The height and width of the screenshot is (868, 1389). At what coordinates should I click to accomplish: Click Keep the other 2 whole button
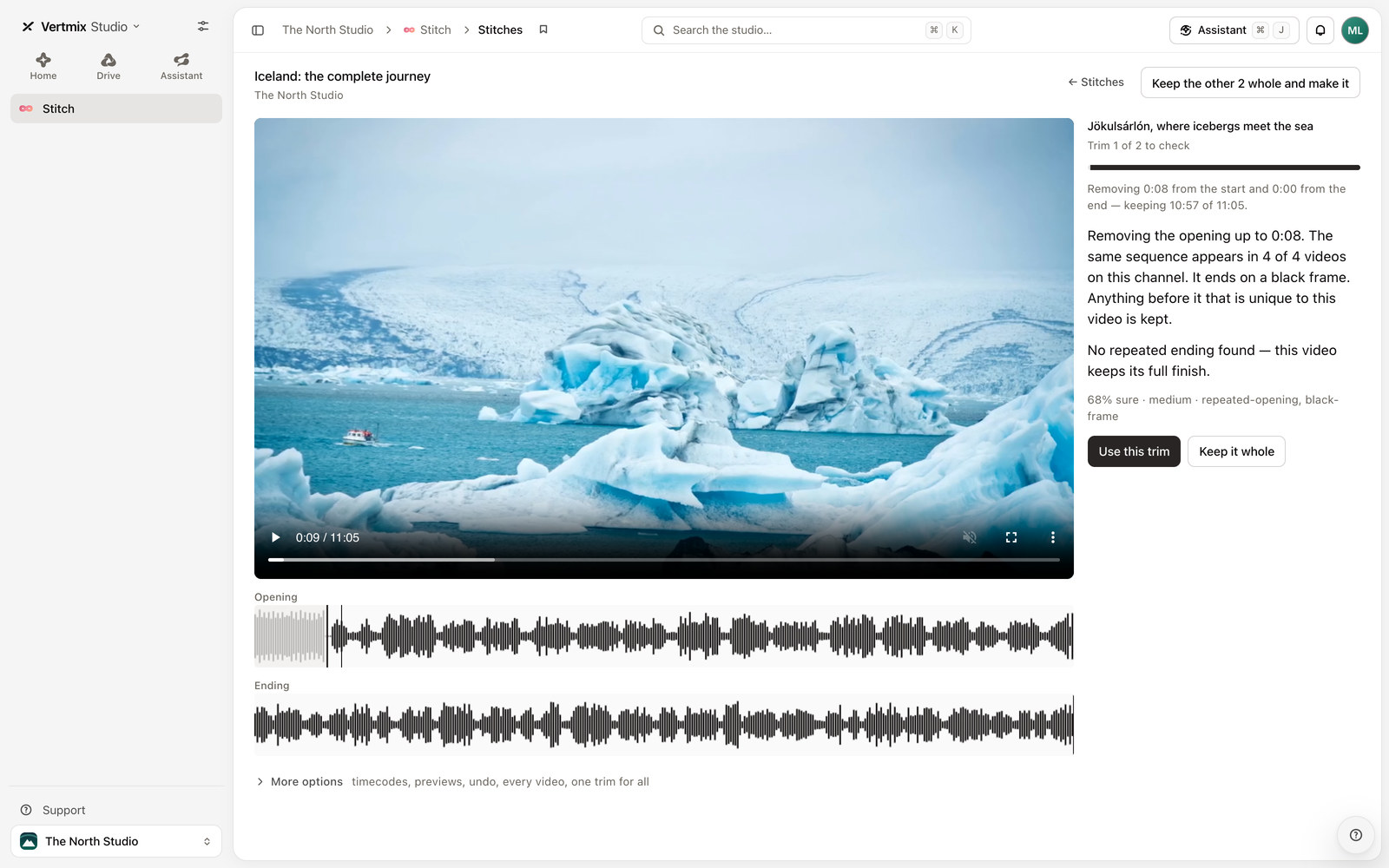(1250, 83)
